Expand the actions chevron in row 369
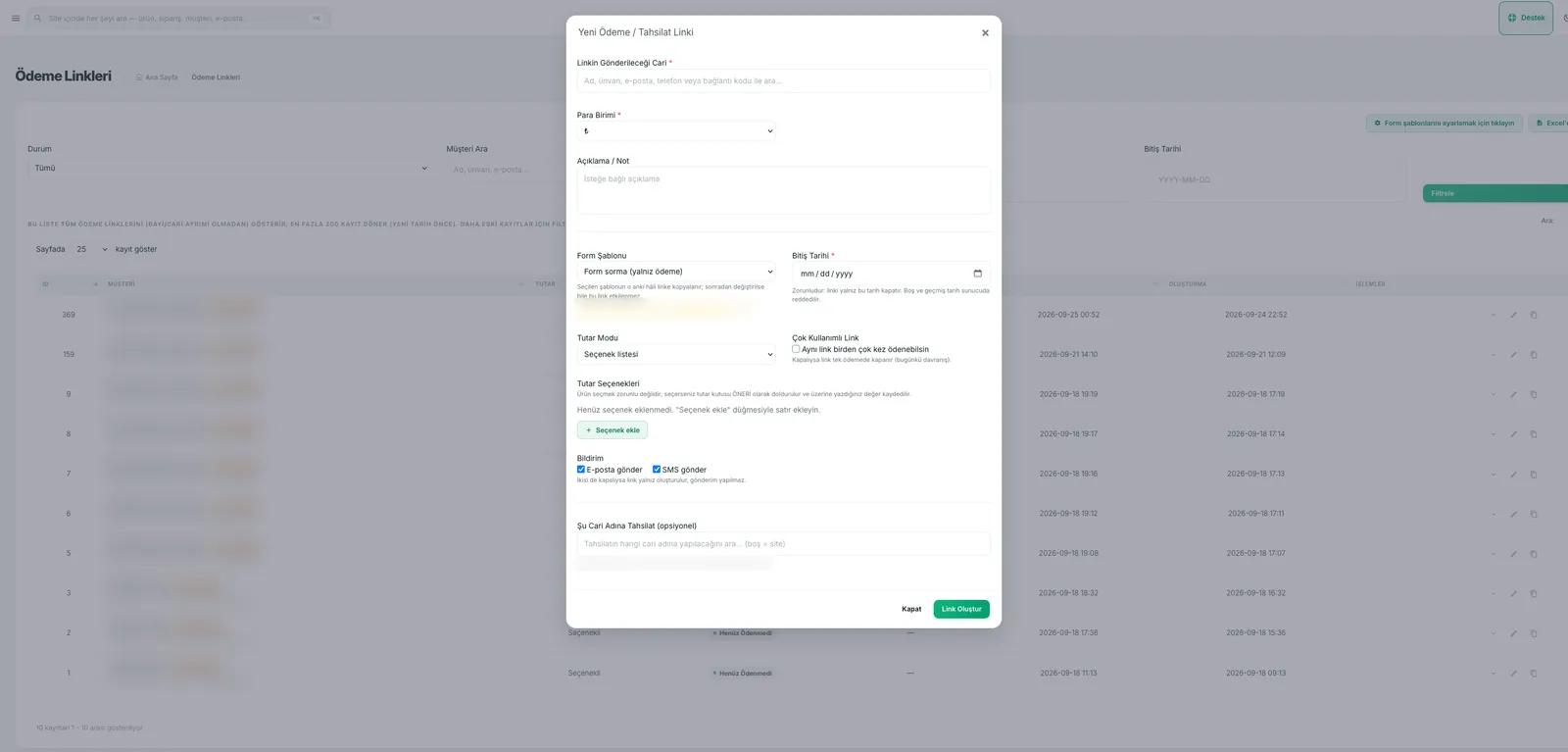 pos(1494,315)
